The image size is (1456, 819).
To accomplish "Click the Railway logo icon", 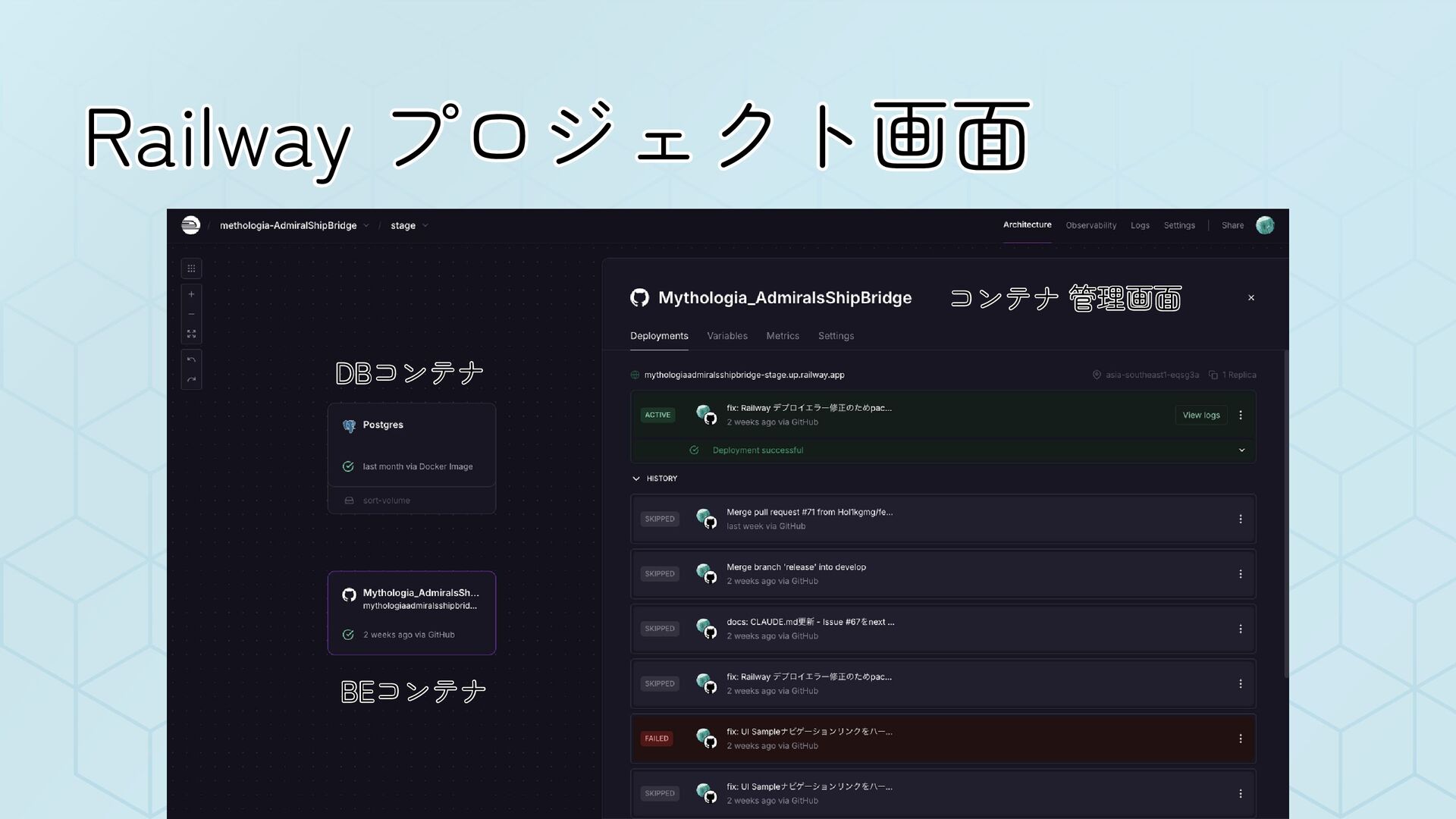I will pos(190,225).
